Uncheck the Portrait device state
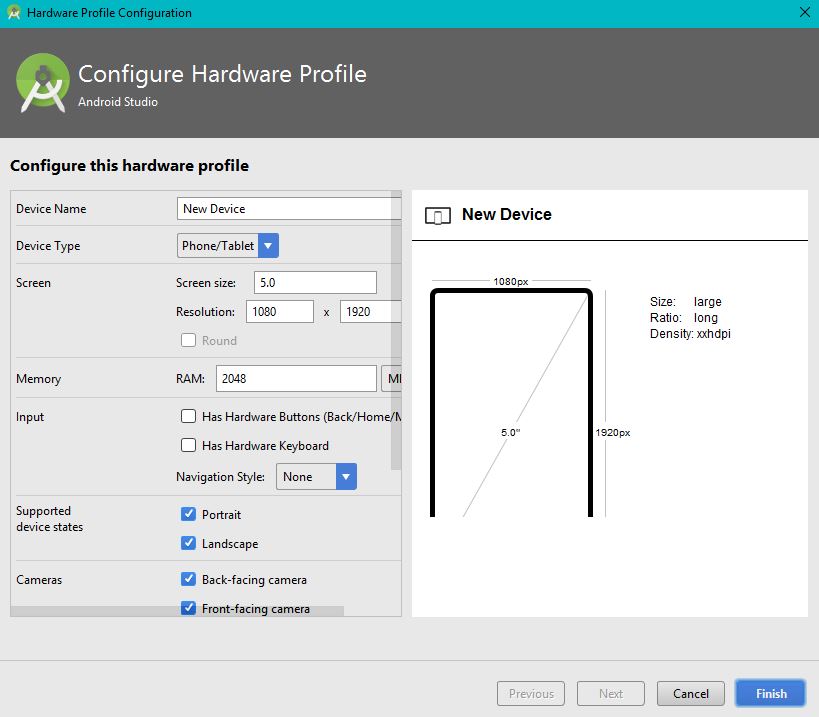The width and height of the screenshot is (819, 717). [x=188, y=514]
